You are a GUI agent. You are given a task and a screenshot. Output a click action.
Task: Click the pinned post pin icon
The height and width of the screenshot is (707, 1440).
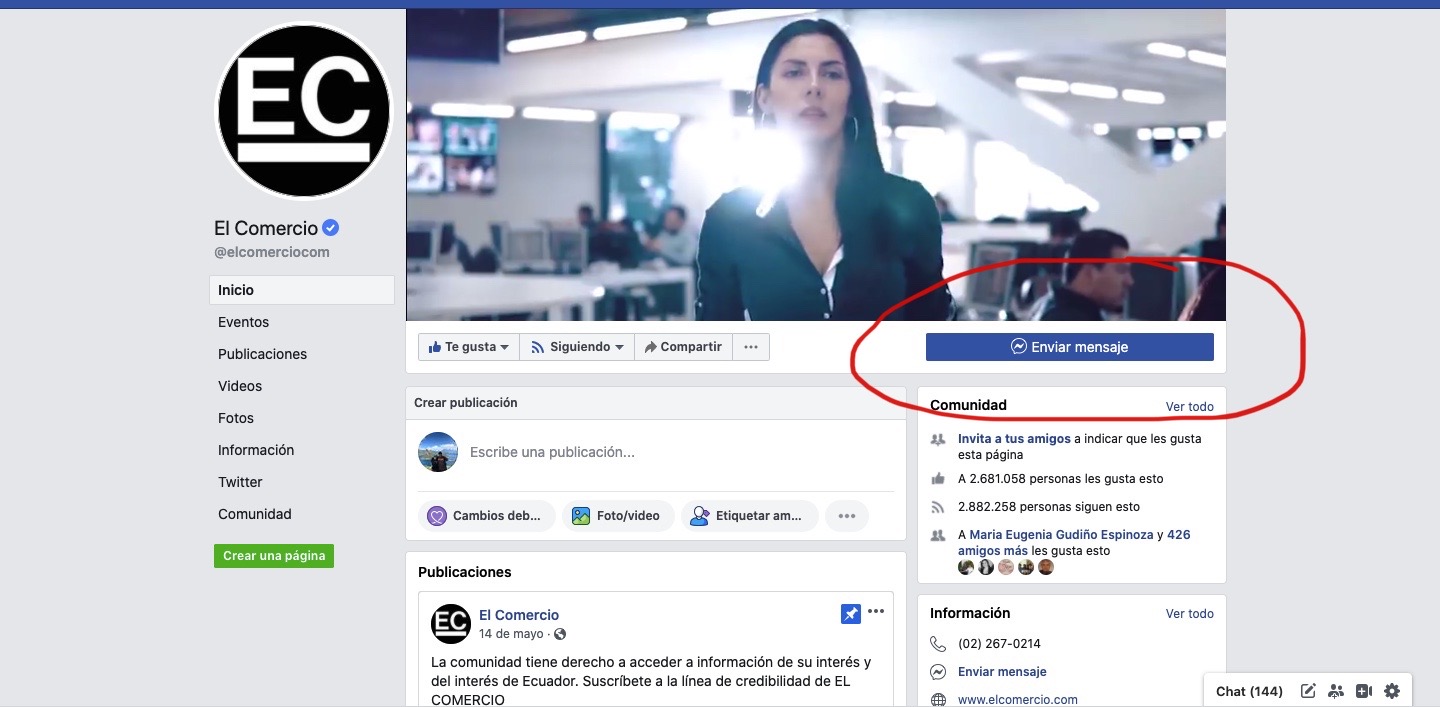[x=850, y=614]
